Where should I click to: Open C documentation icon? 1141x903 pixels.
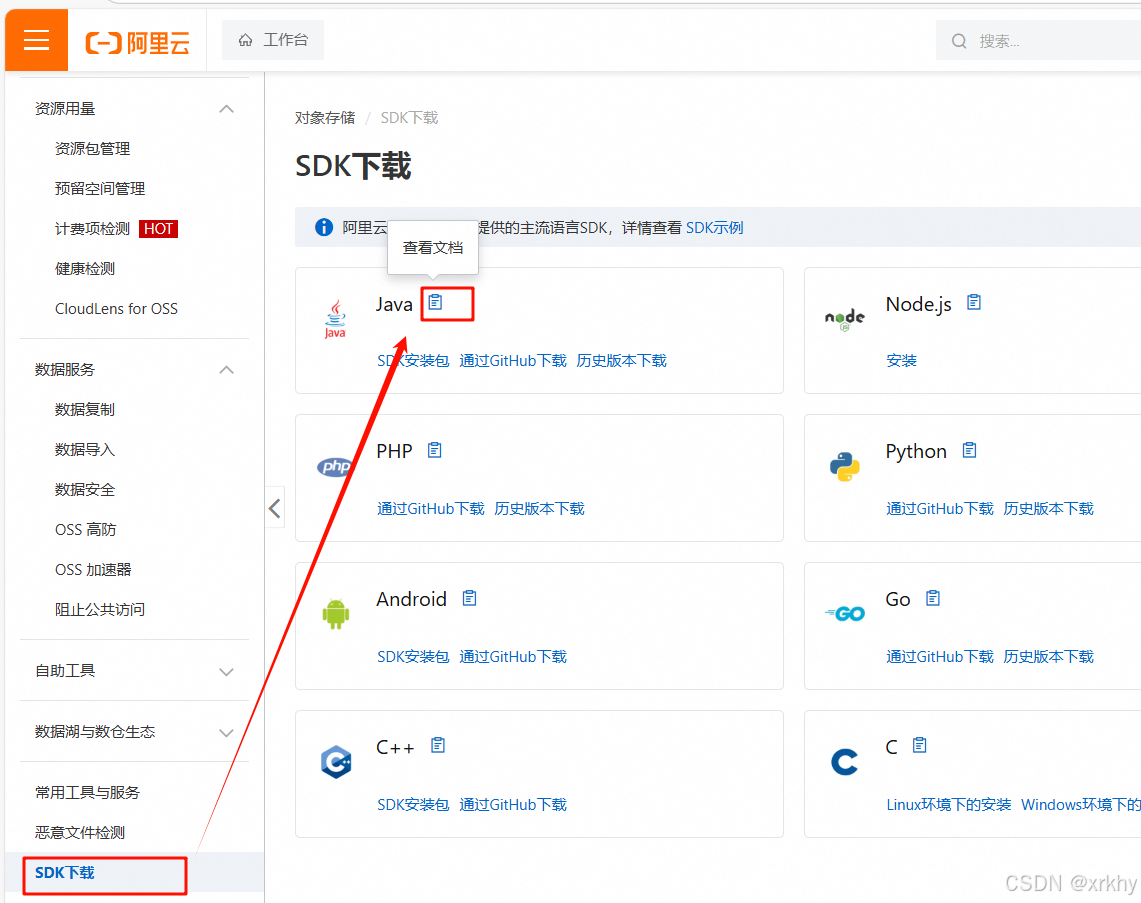click(920, 745)
